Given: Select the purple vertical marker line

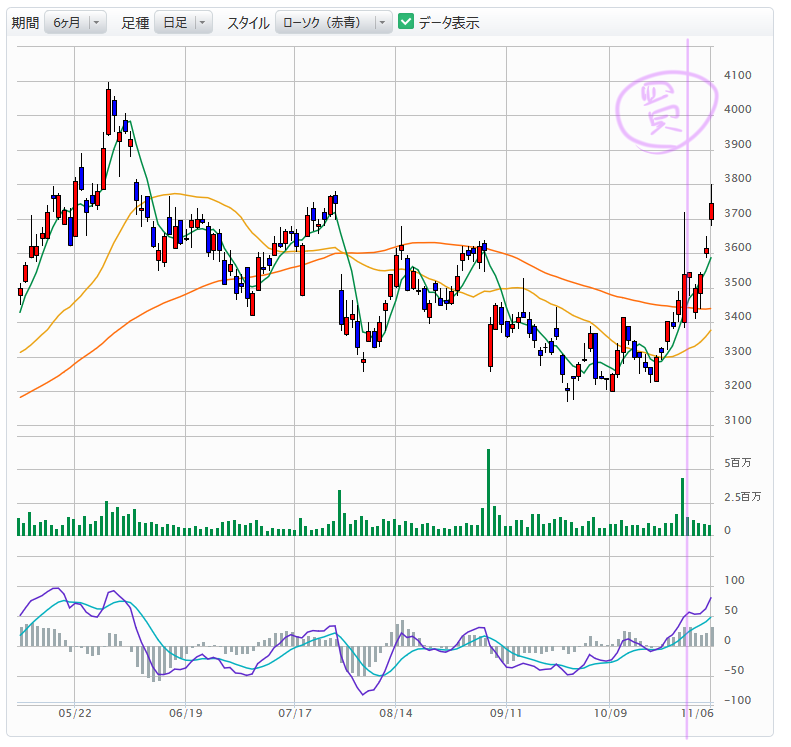Looking at the screenshot, I should [x=687, y=300].
